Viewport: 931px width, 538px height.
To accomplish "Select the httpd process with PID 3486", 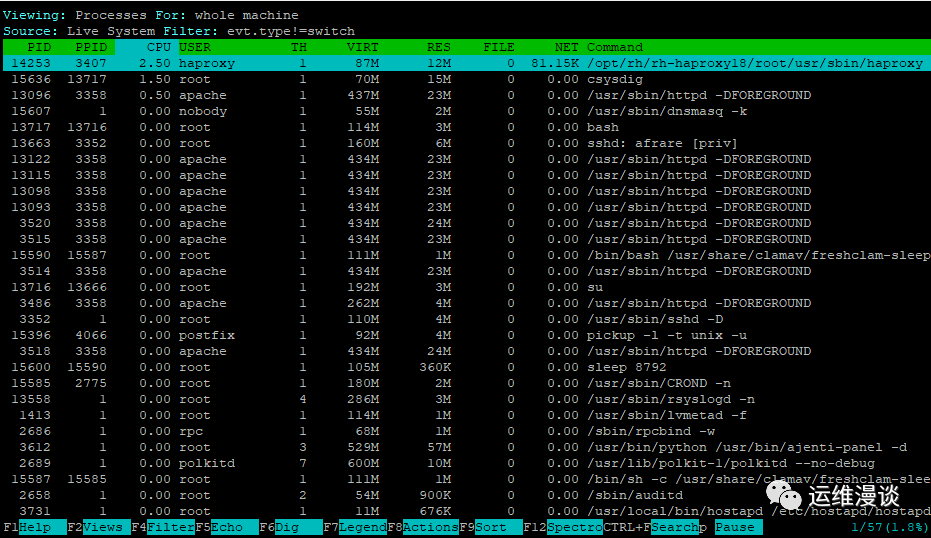I will pos(466,303).
